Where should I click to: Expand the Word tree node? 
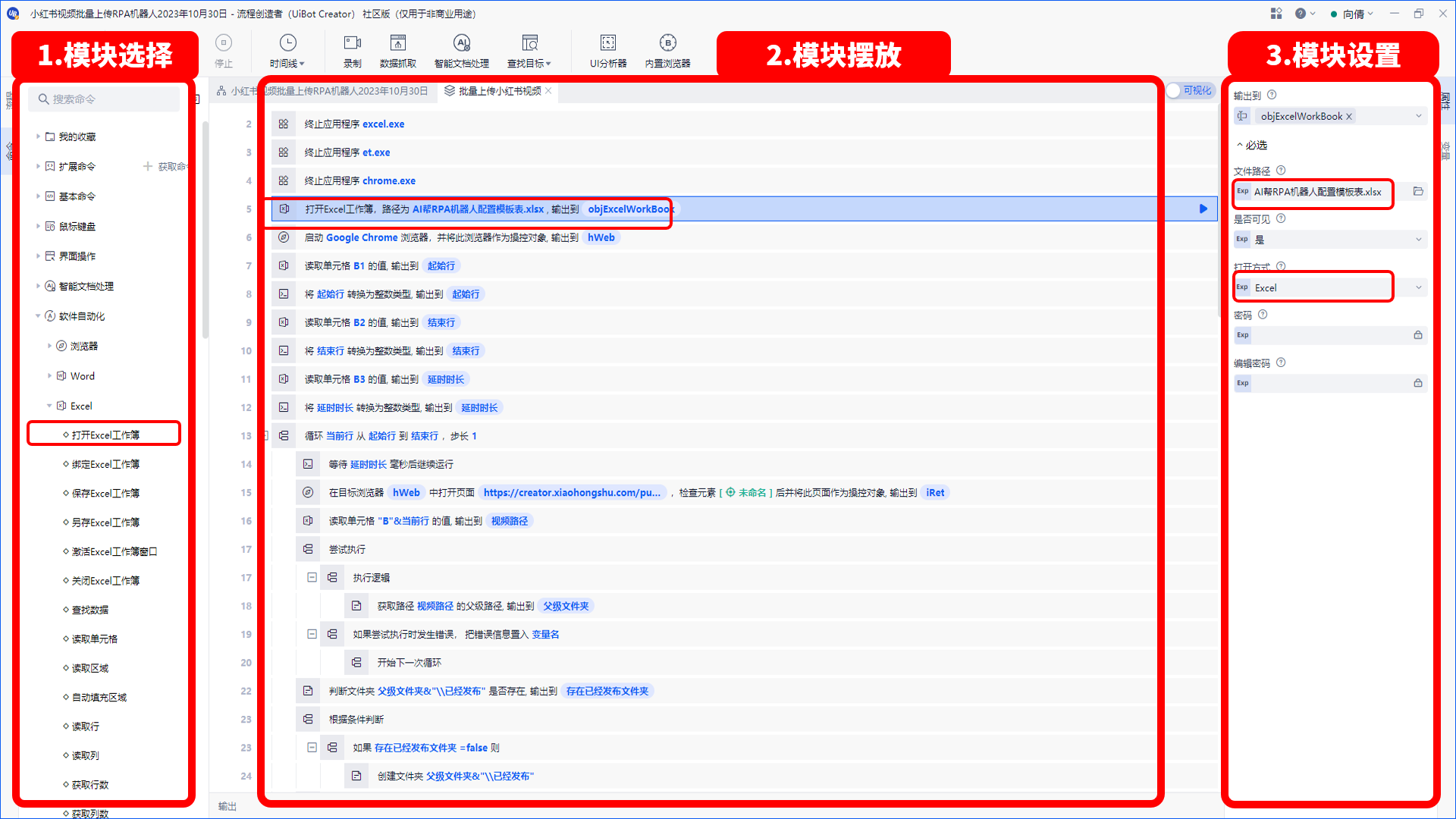pos(50,376)
